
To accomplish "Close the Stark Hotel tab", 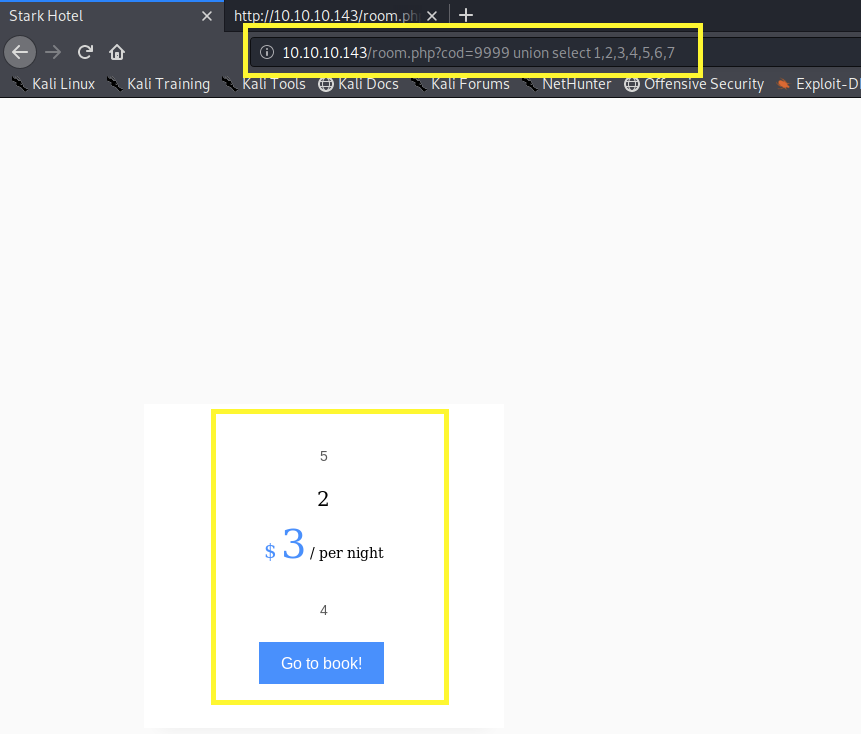I will (x=207, y=16).
